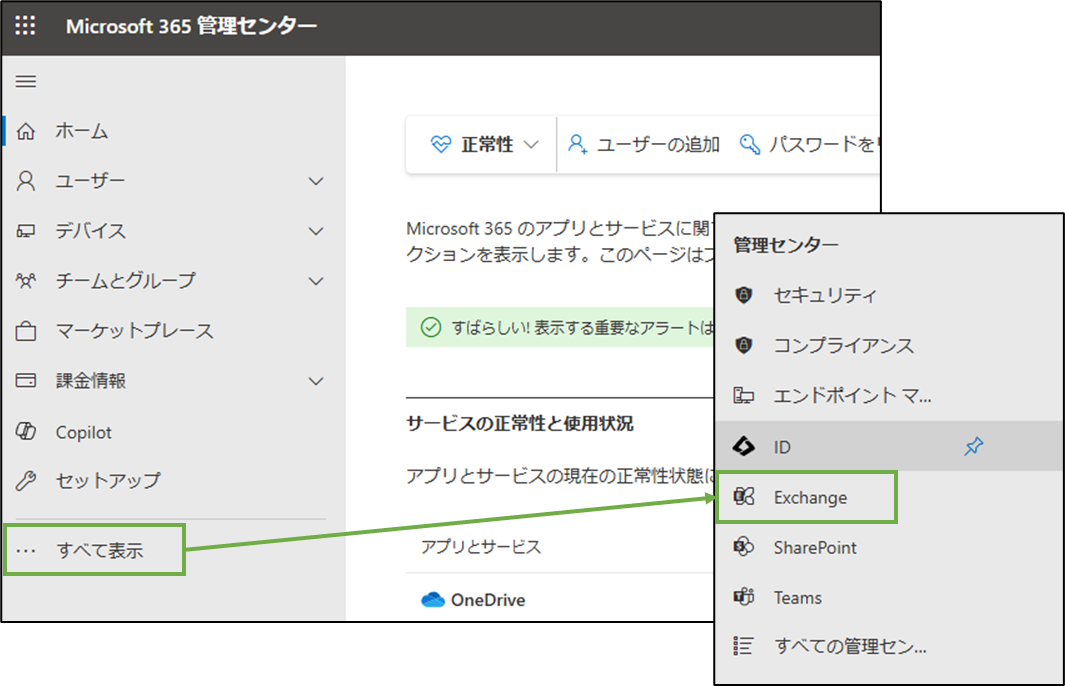Open コンプライアンス admin center

844,345
